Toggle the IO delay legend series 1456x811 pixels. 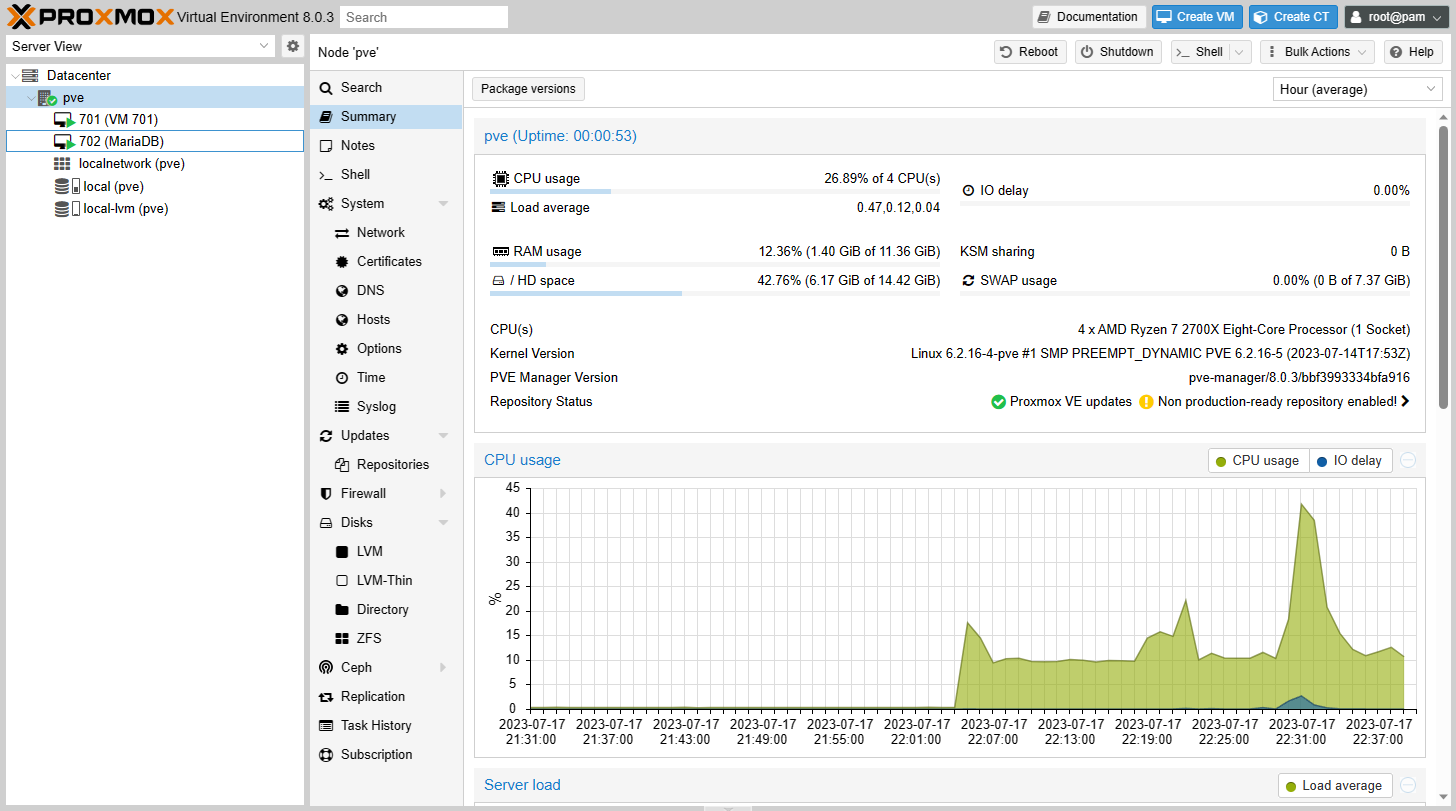tap(1350, 461)
